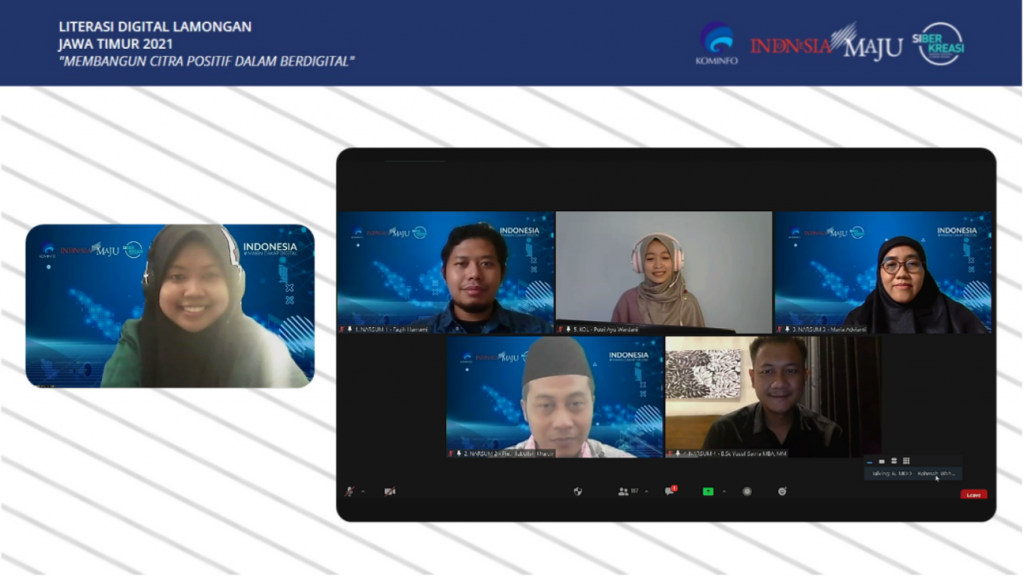Select the minimized strip view icon
Viewport: 1024px width, 577px height.
(870, 460)
